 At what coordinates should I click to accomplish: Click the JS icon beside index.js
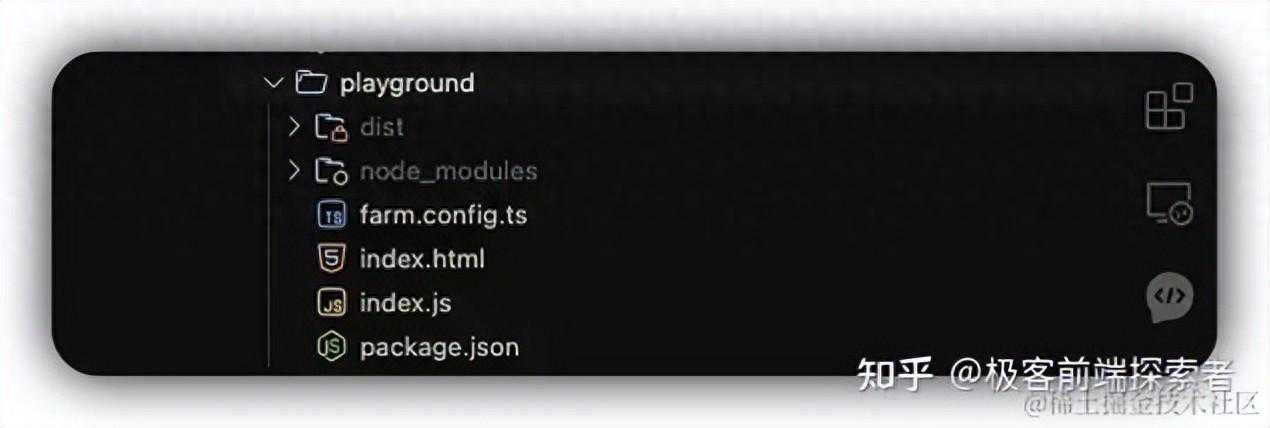coord(331,303)
